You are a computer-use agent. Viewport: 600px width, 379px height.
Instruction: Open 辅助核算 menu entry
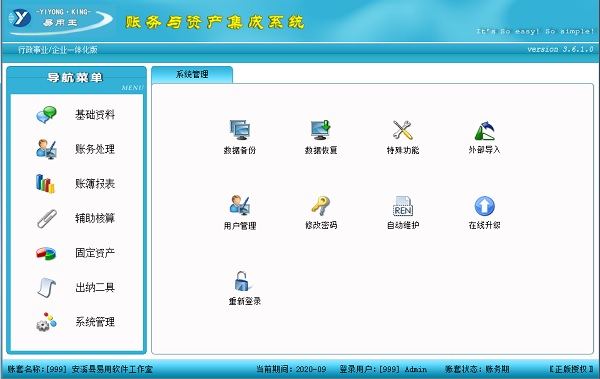tap(95, 218)
